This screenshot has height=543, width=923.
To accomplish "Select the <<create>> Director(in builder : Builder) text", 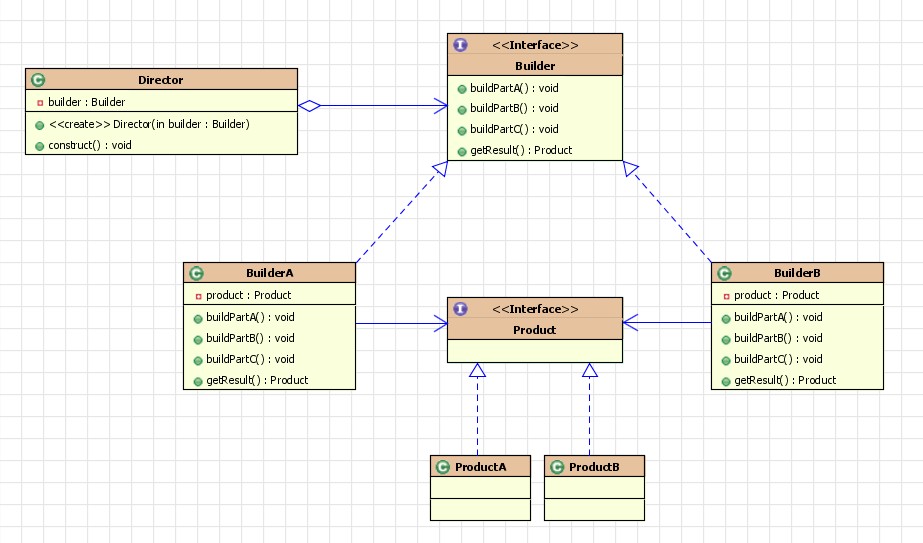I will coord(150,124).
